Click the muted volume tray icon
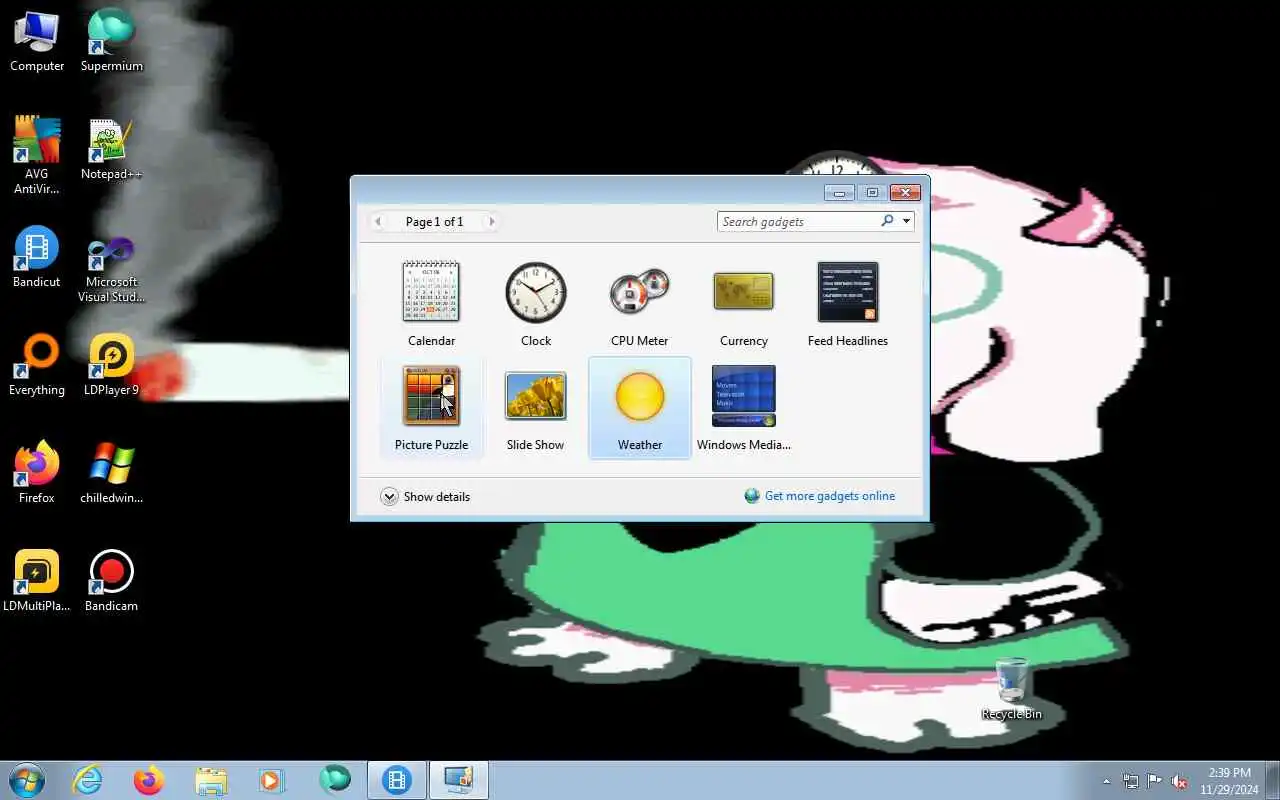 pos(1180,781)
